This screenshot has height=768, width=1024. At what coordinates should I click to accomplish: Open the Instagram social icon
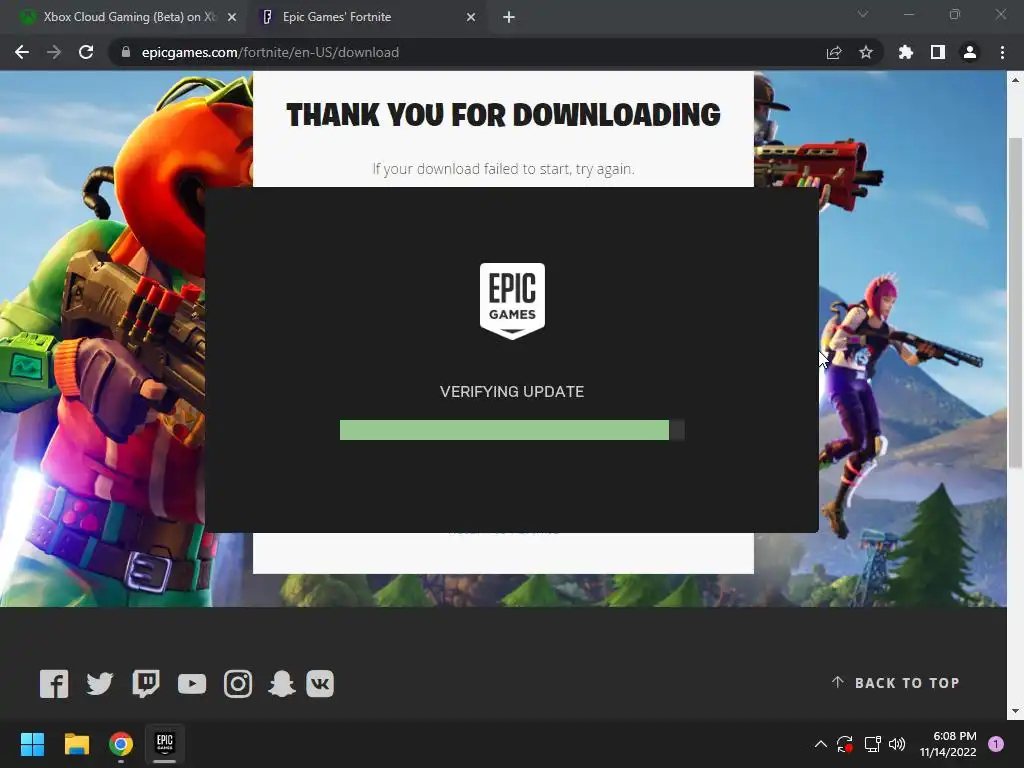pyautogui.click(x=238, y=684)
